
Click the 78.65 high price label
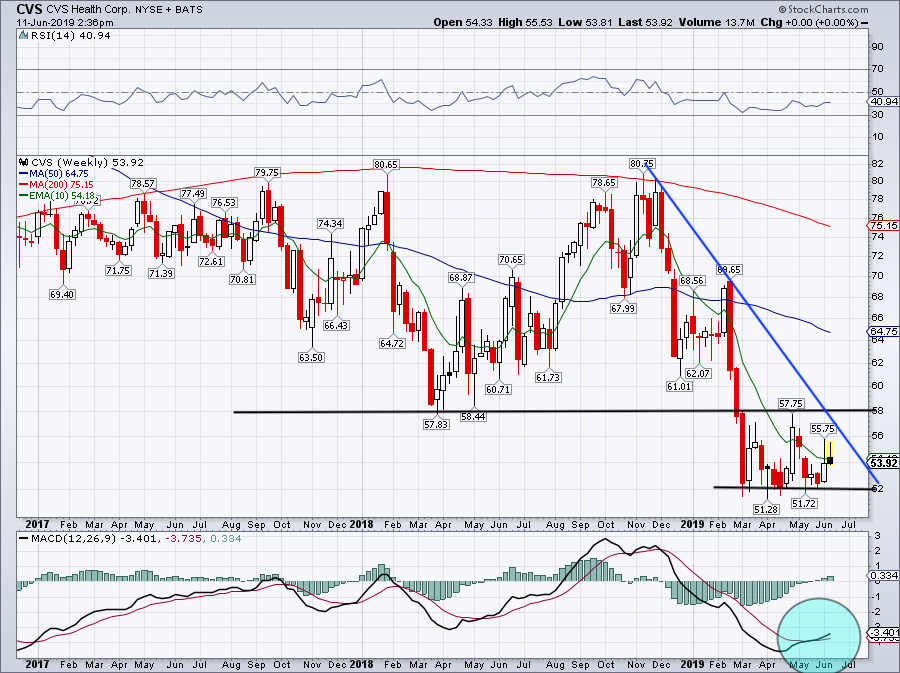pyautogui.click(x=604, y=183)
